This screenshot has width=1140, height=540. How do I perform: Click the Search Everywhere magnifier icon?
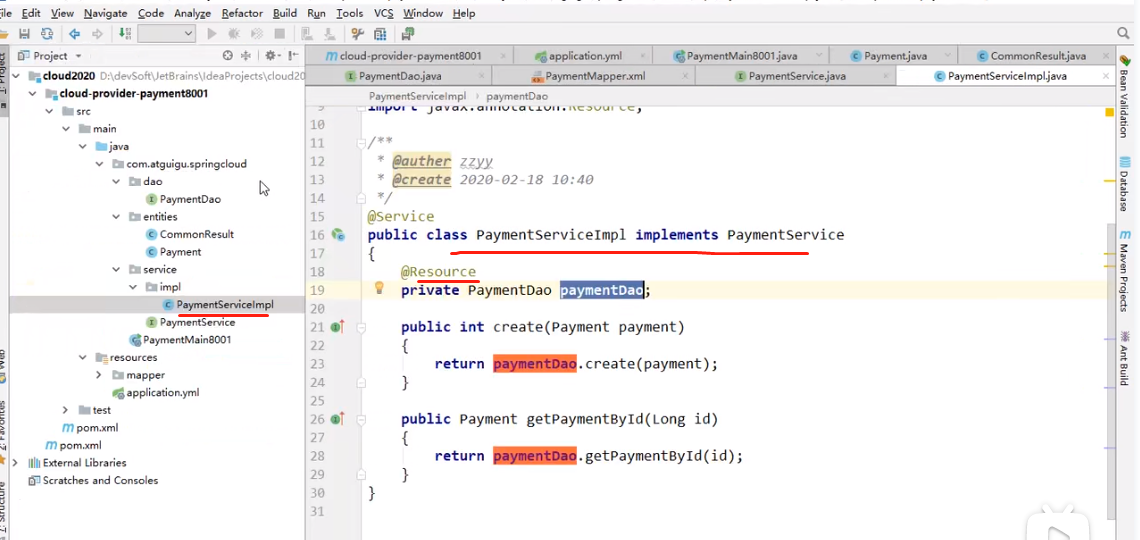click(1123, 33)
